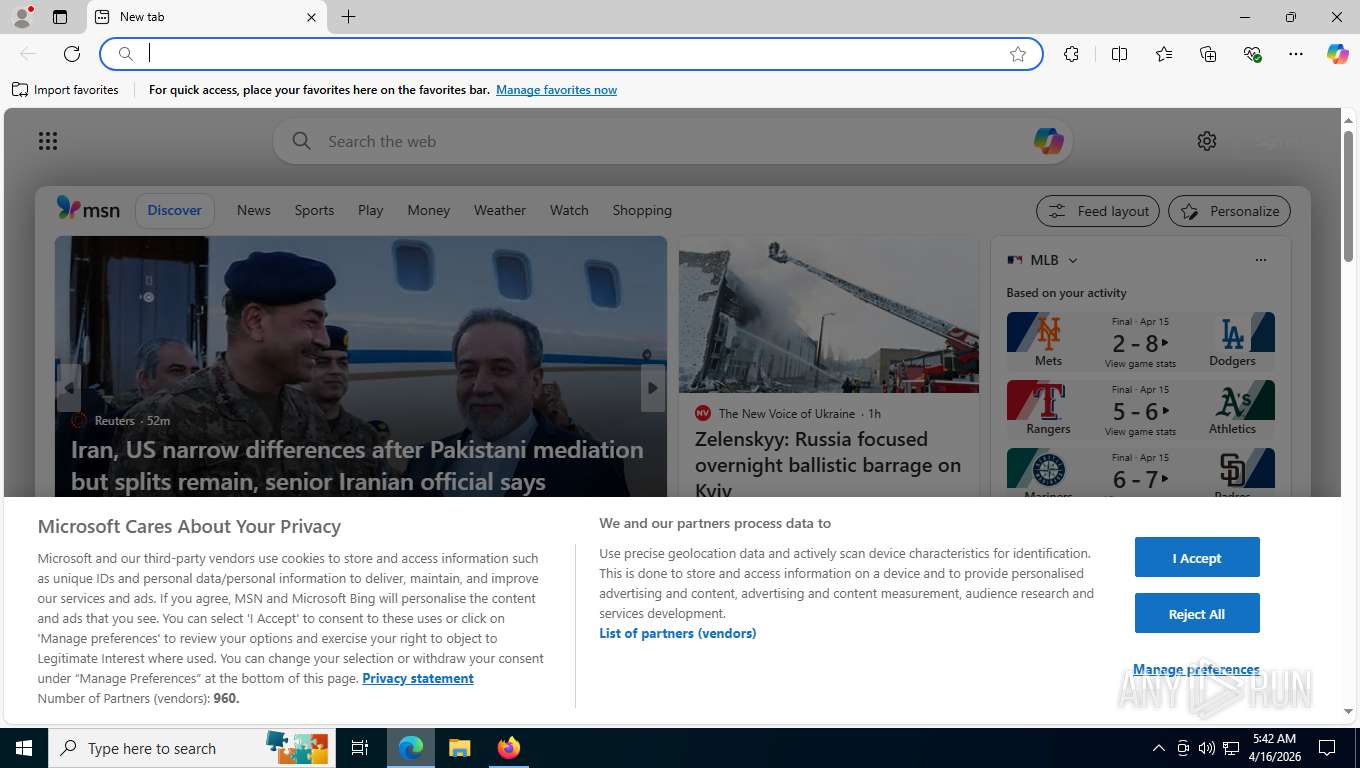1360x768 pixels.
Task: Launch Firefox from the taskbar
Action: 509,748
